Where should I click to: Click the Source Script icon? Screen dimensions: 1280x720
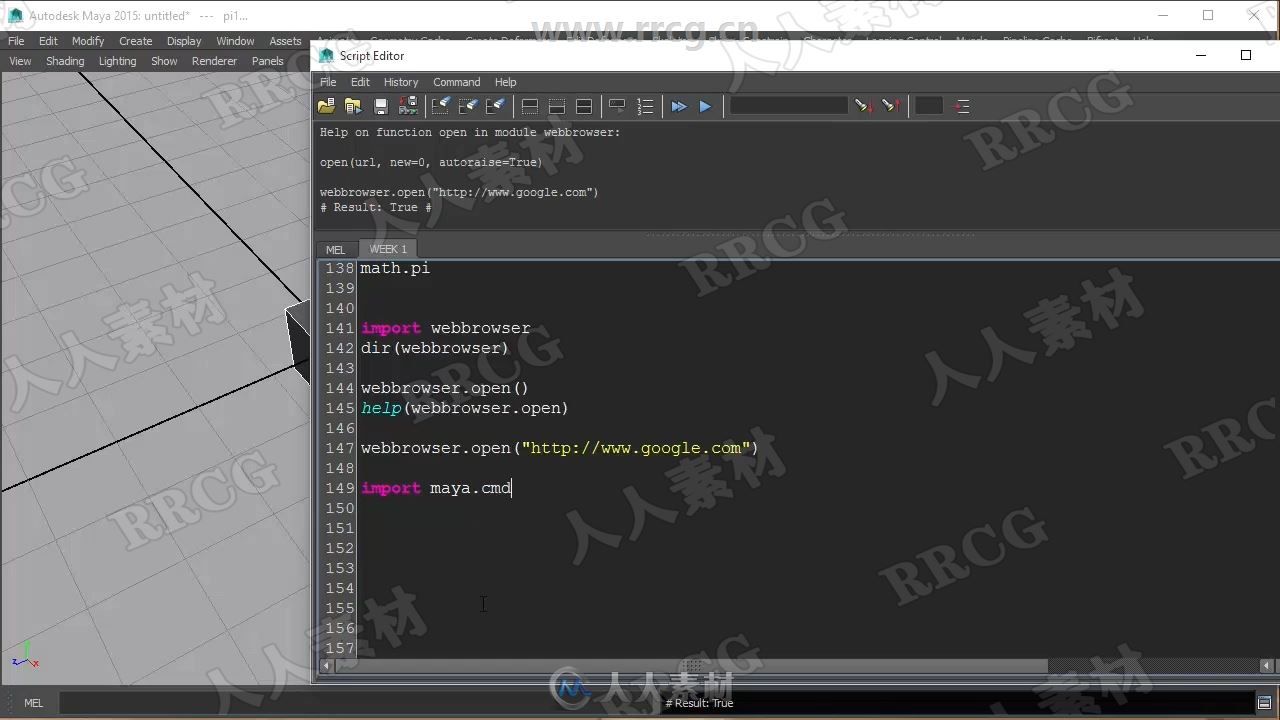(x=353, y=106)
